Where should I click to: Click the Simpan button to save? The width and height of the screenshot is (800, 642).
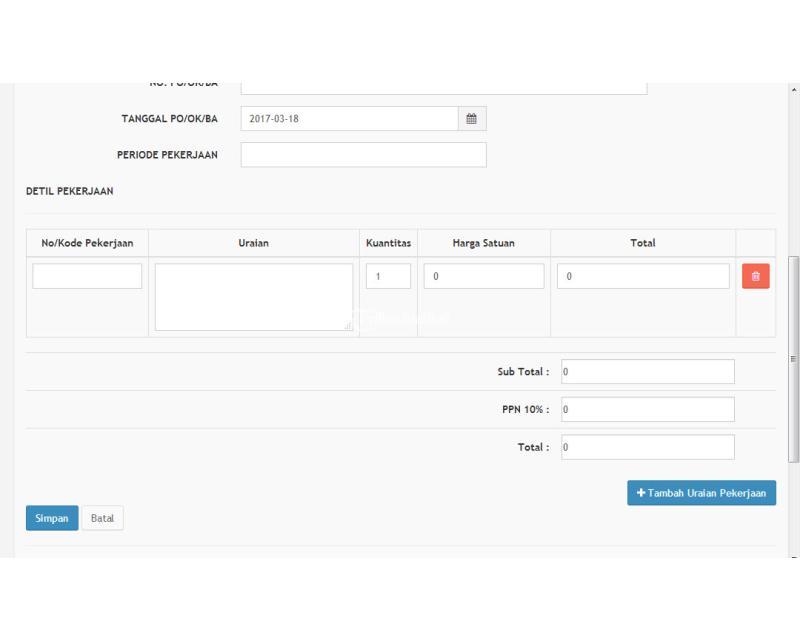pos(50,518)
